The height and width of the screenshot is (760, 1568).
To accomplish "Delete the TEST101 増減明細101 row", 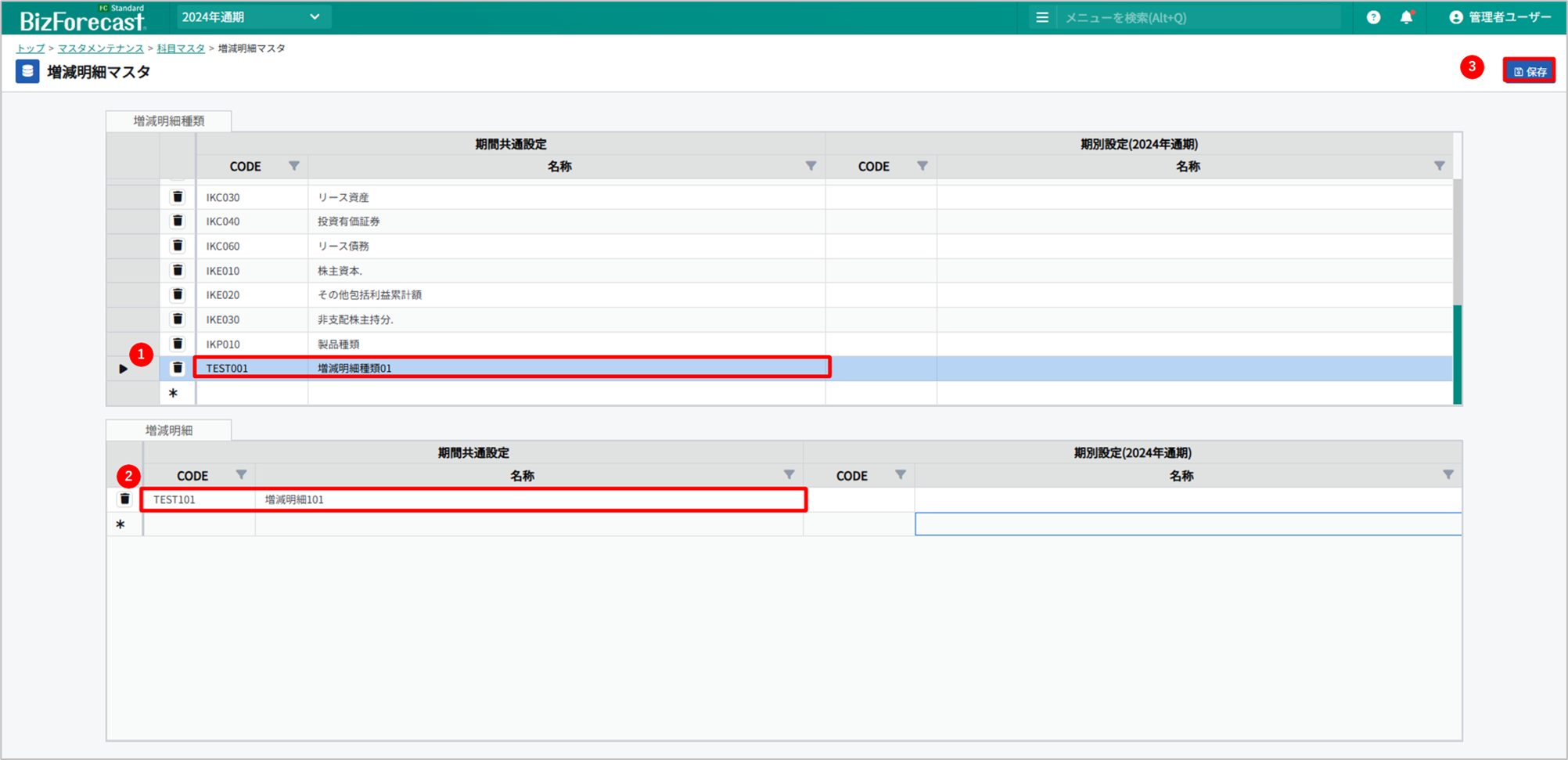I will click(x=124, y=499).
